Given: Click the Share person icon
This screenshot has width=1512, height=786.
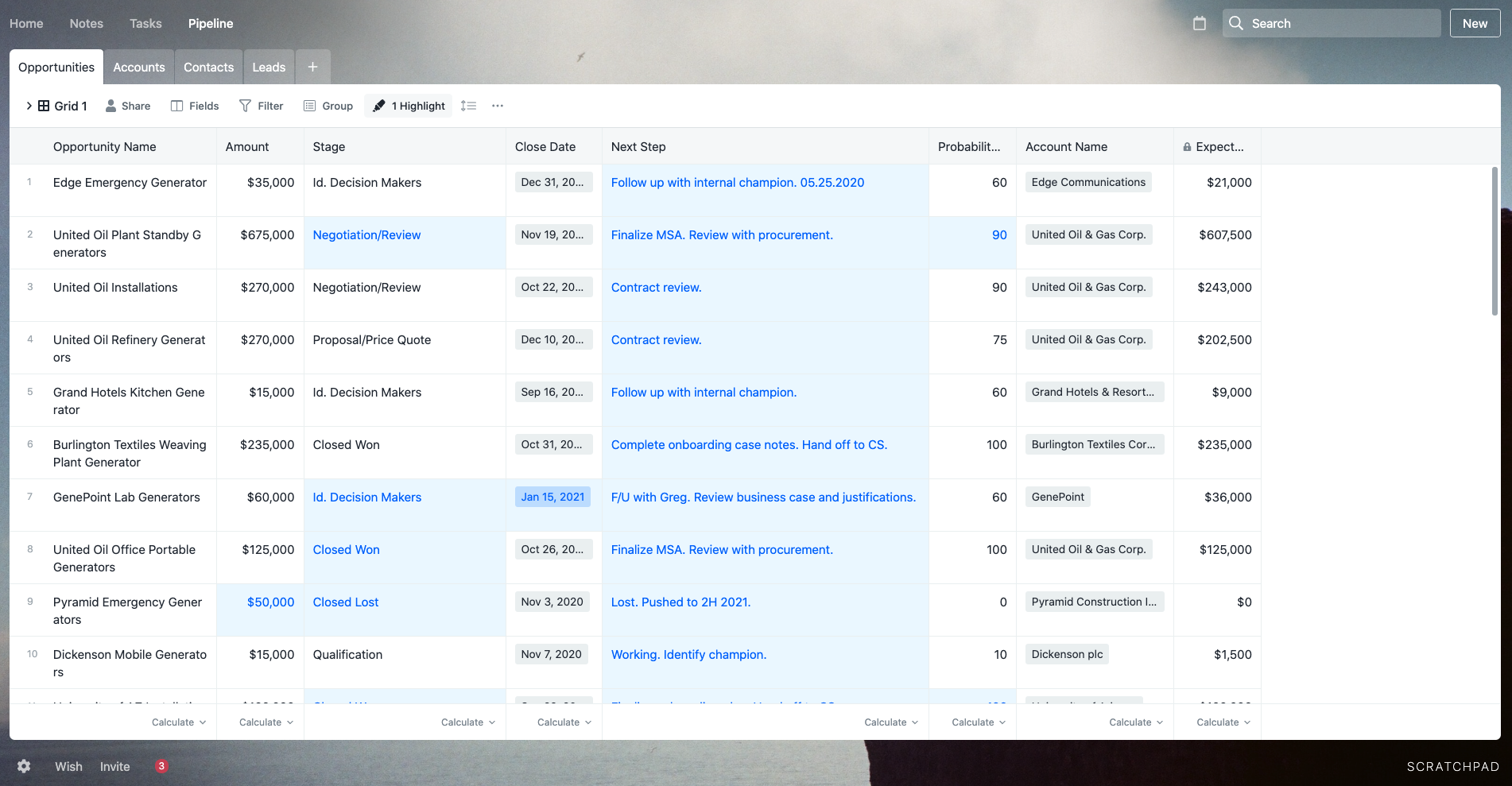Looking at the screenshot, I should (x=111, y=106).
